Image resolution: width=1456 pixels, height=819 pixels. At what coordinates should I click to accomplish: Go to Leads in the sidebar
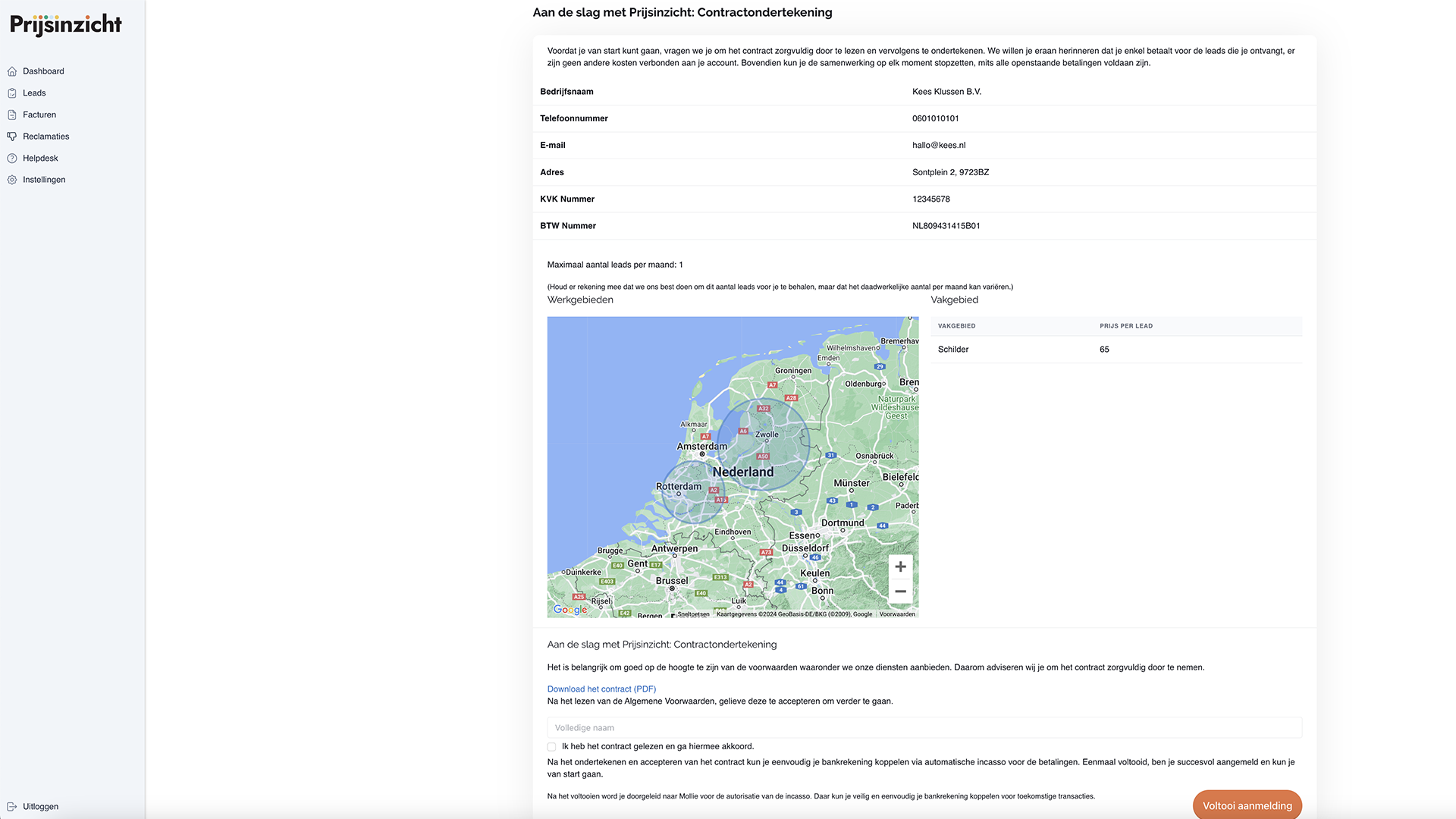pos(34,93)
